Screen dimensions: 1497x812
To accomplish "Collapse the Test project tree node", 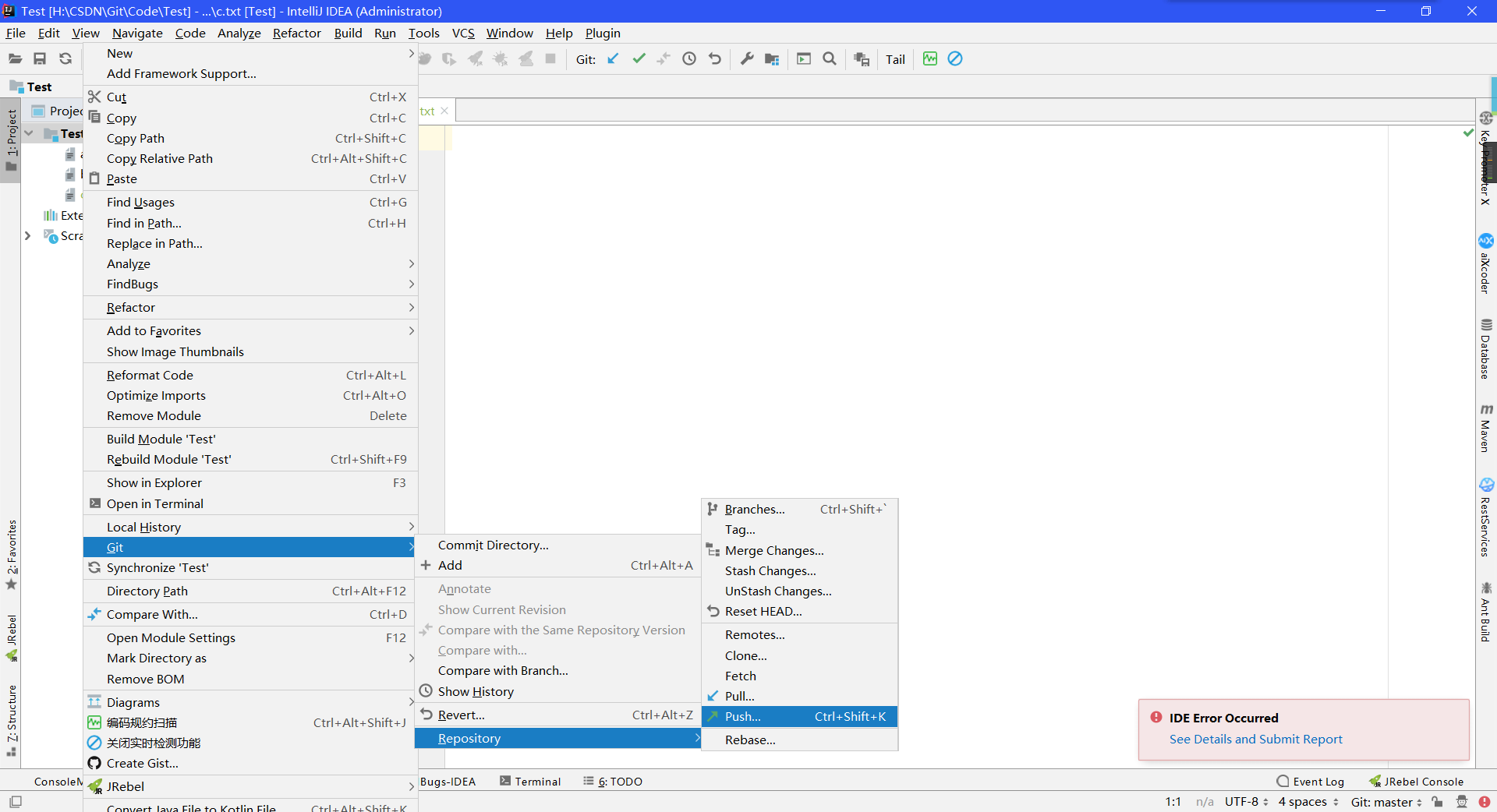I will (x=29, y=133).
